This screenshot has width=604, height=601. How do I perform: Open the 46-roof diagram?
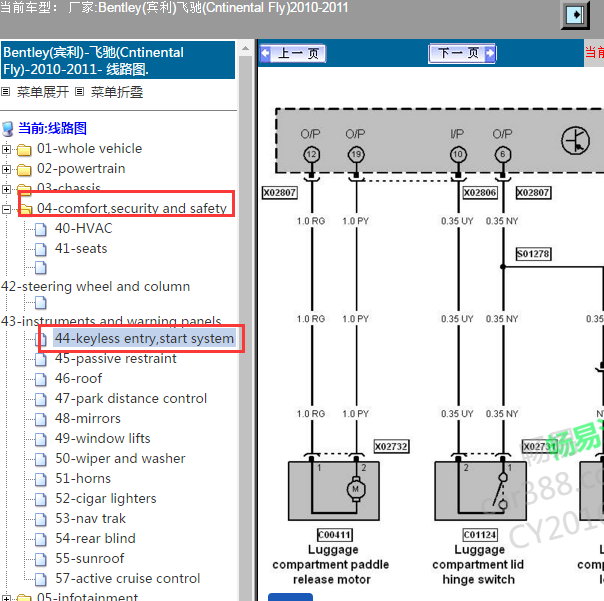(x=79, y=378)
